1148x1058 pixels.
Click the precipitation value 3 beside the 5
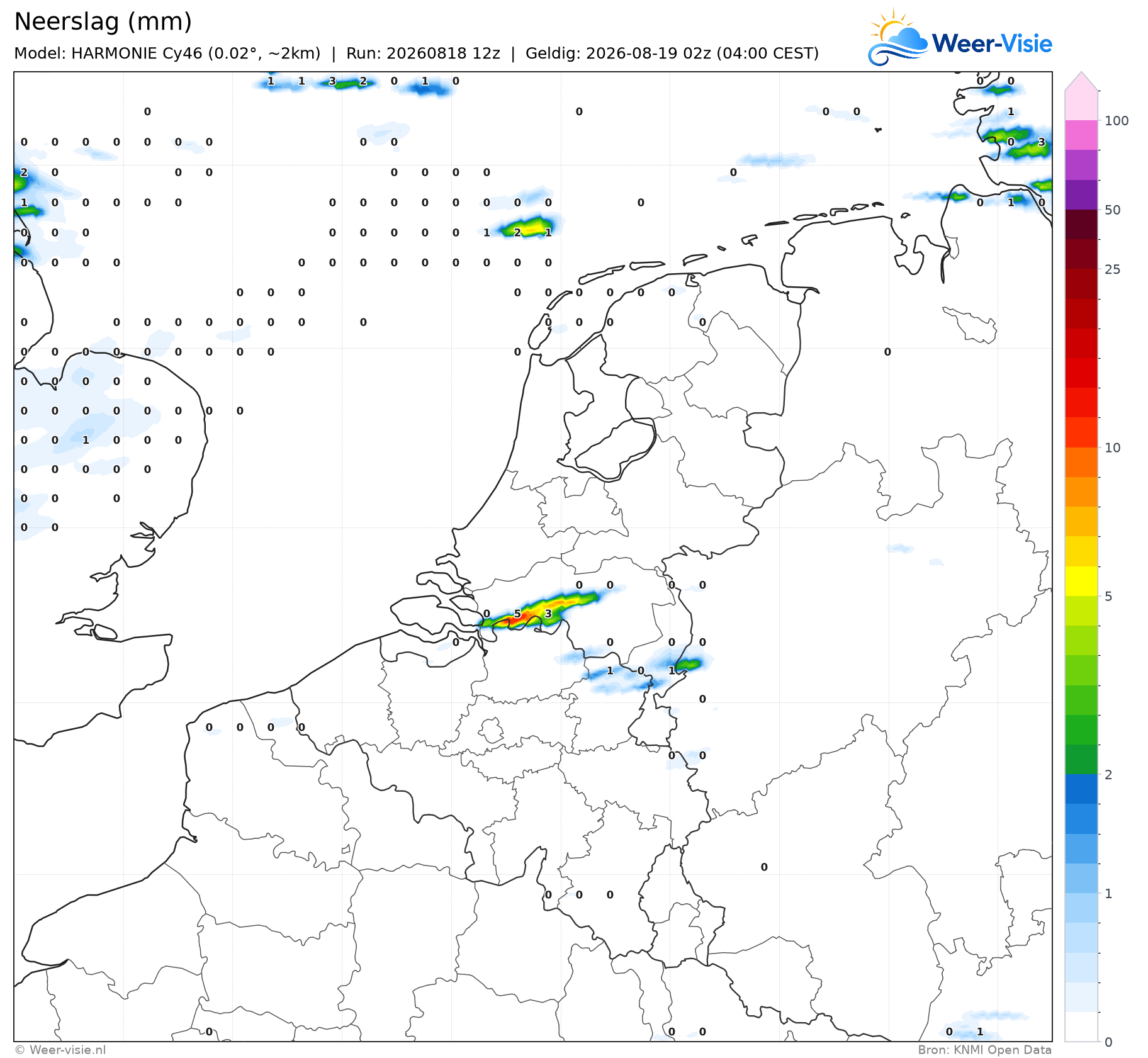(548, 614)
